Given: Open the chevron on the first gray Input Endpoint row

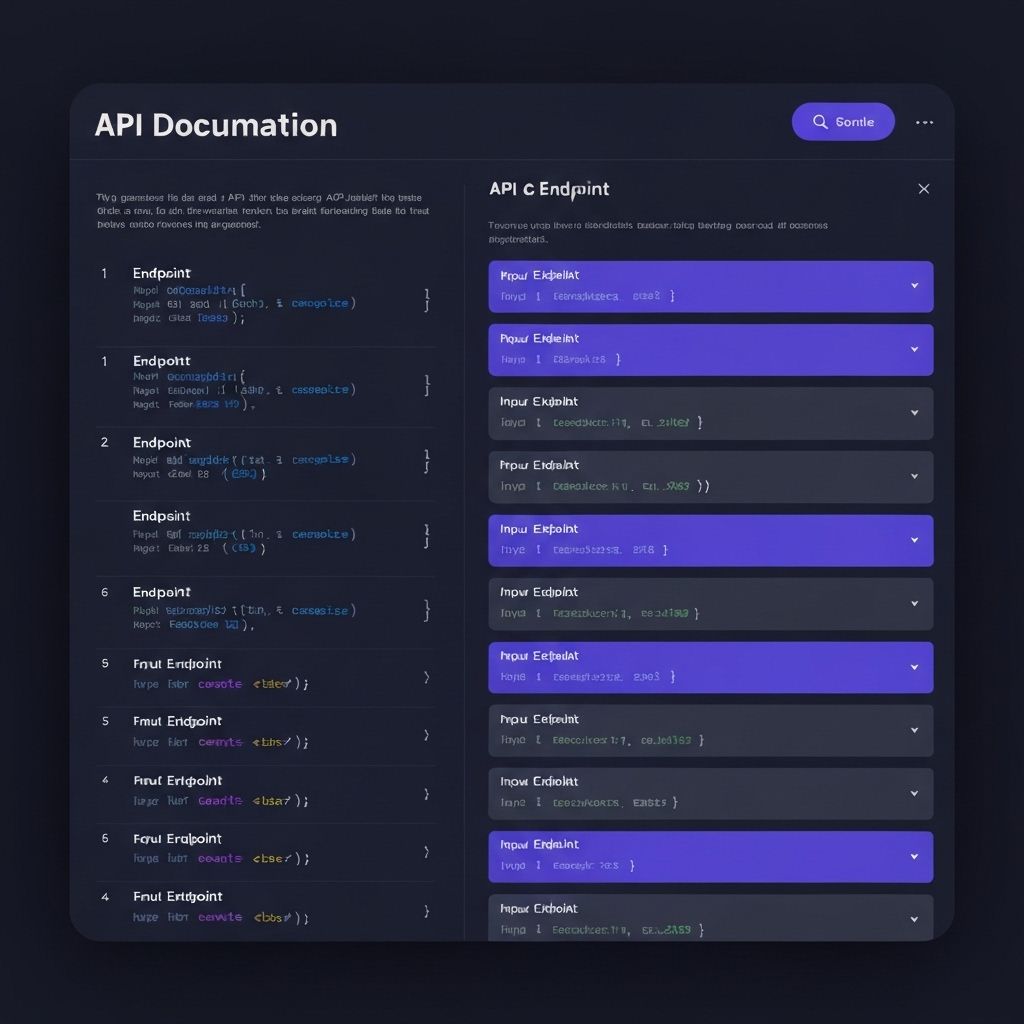Looking at the screenshot, I should 914,413.
